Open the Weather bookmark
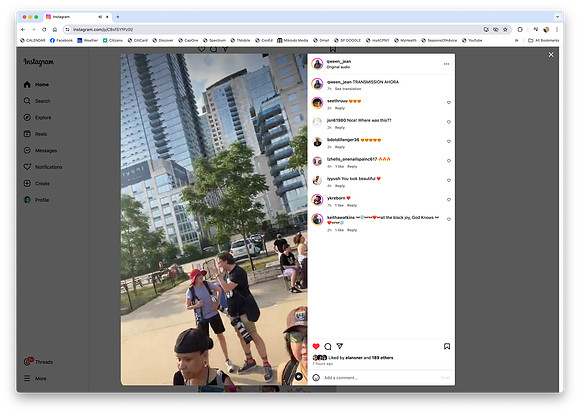 (88, 40)
